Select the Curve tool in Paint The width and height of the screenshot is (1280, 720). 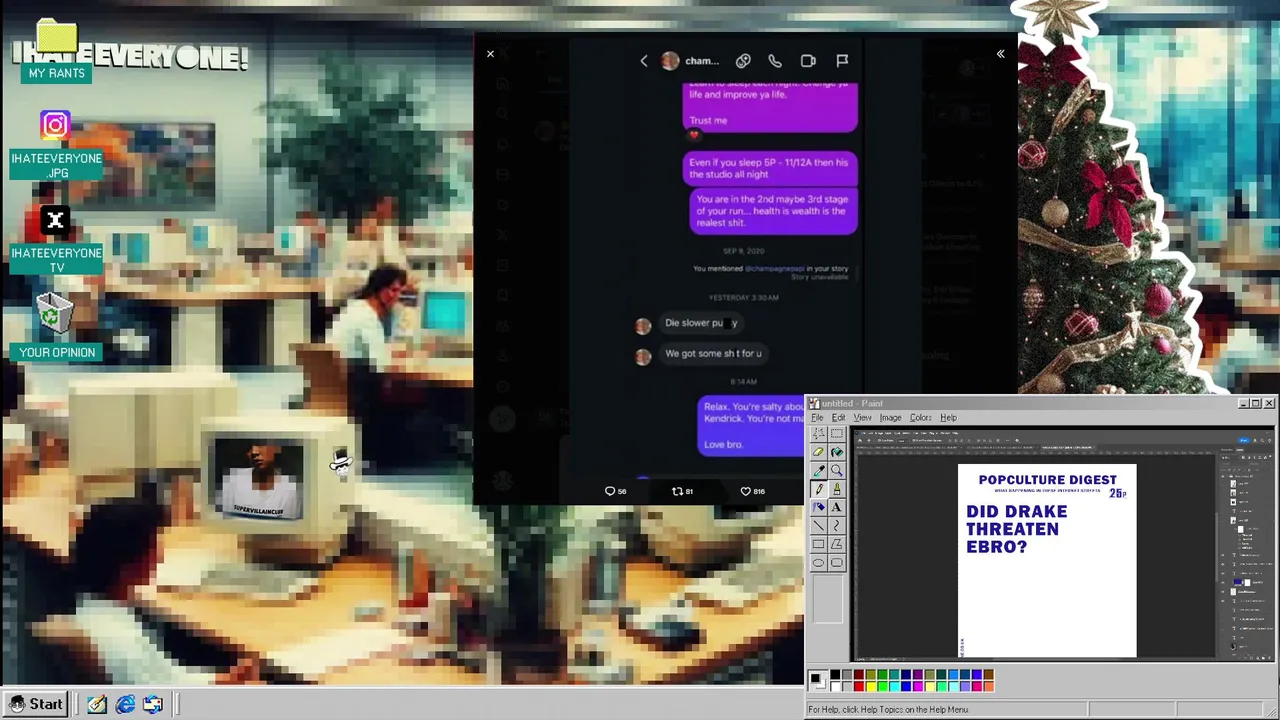[x=836, y=525]
